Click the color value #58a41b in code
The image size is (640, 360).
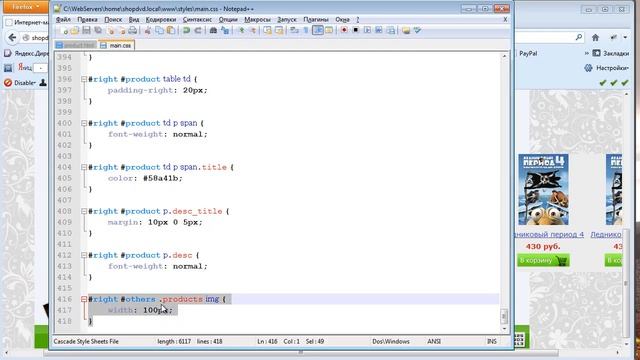point(162,178)
